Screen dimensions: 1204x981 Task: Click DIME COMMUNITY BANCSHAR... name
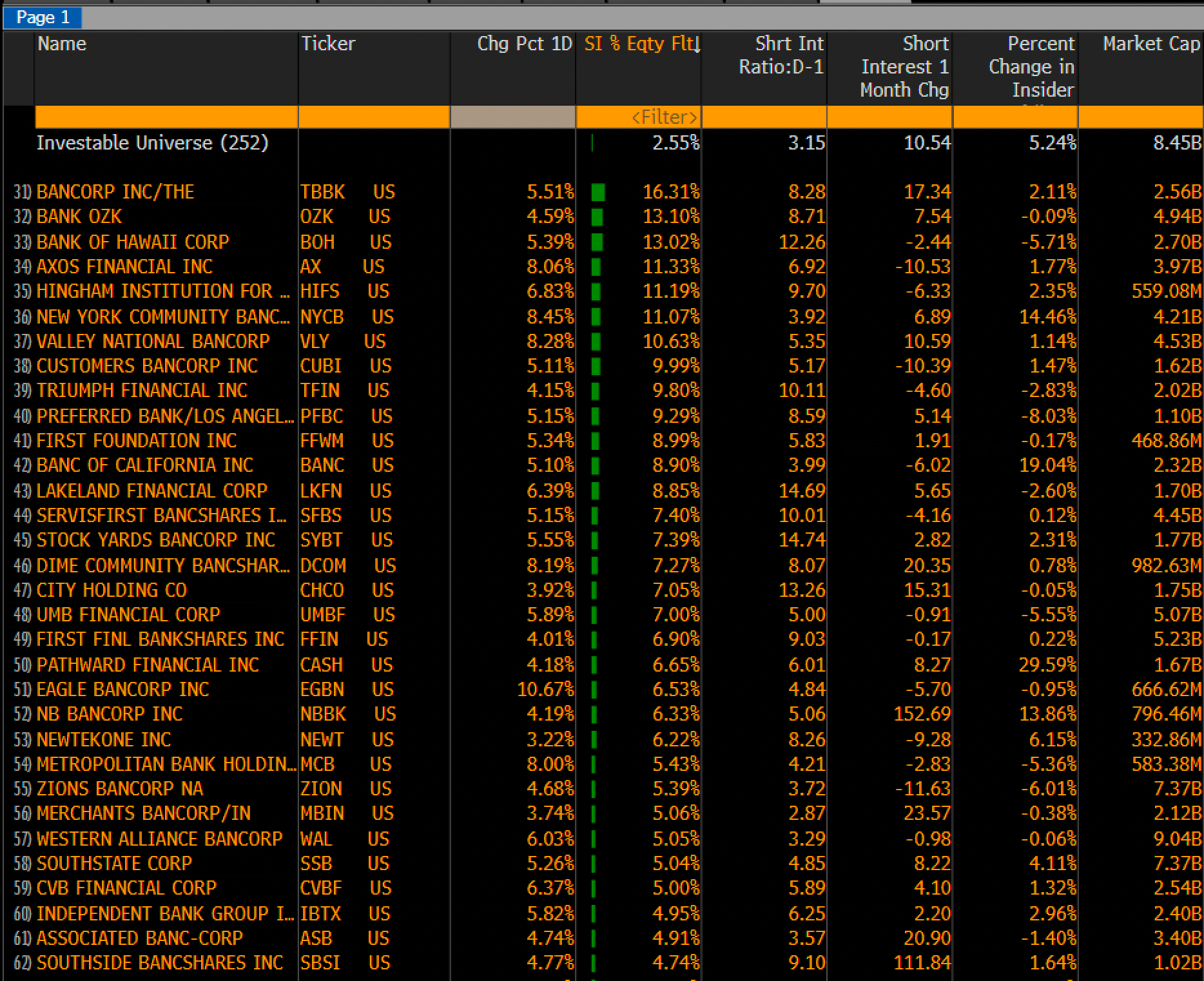pyautogui.click(x=163, y=566)
